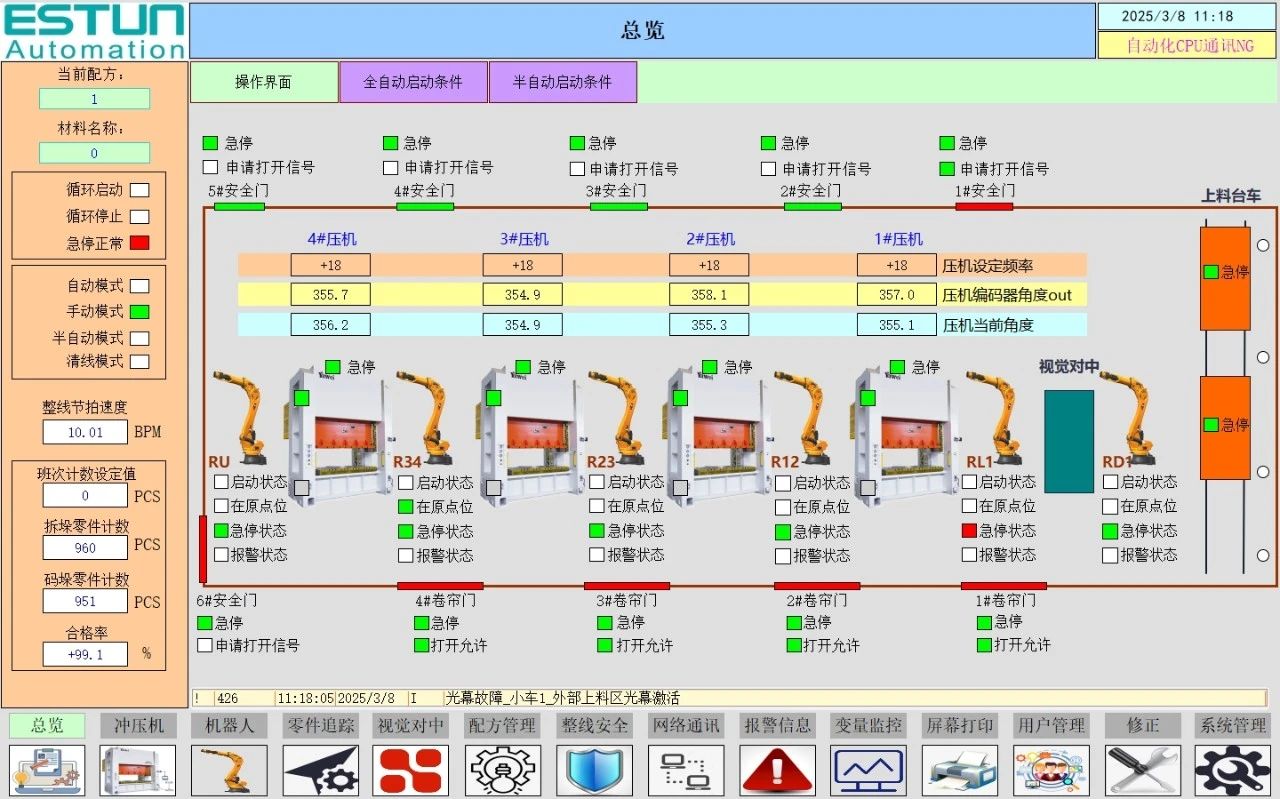Open the press machine (冲压机) icon
This screenshot has width=1280, height=799.
[x=138, y=770]
